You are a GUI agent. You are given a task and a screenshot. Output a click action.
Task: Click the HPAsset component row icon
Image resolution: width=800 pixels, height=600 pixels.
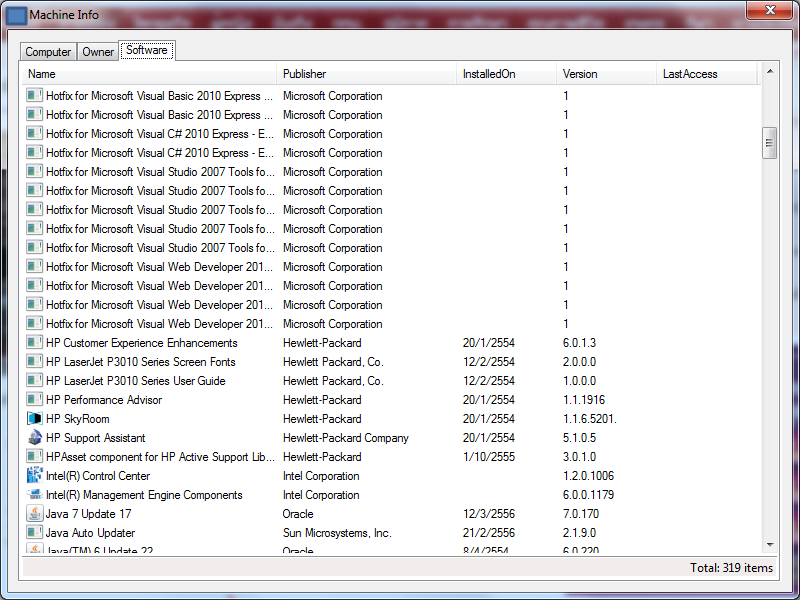tap(34, 457)
